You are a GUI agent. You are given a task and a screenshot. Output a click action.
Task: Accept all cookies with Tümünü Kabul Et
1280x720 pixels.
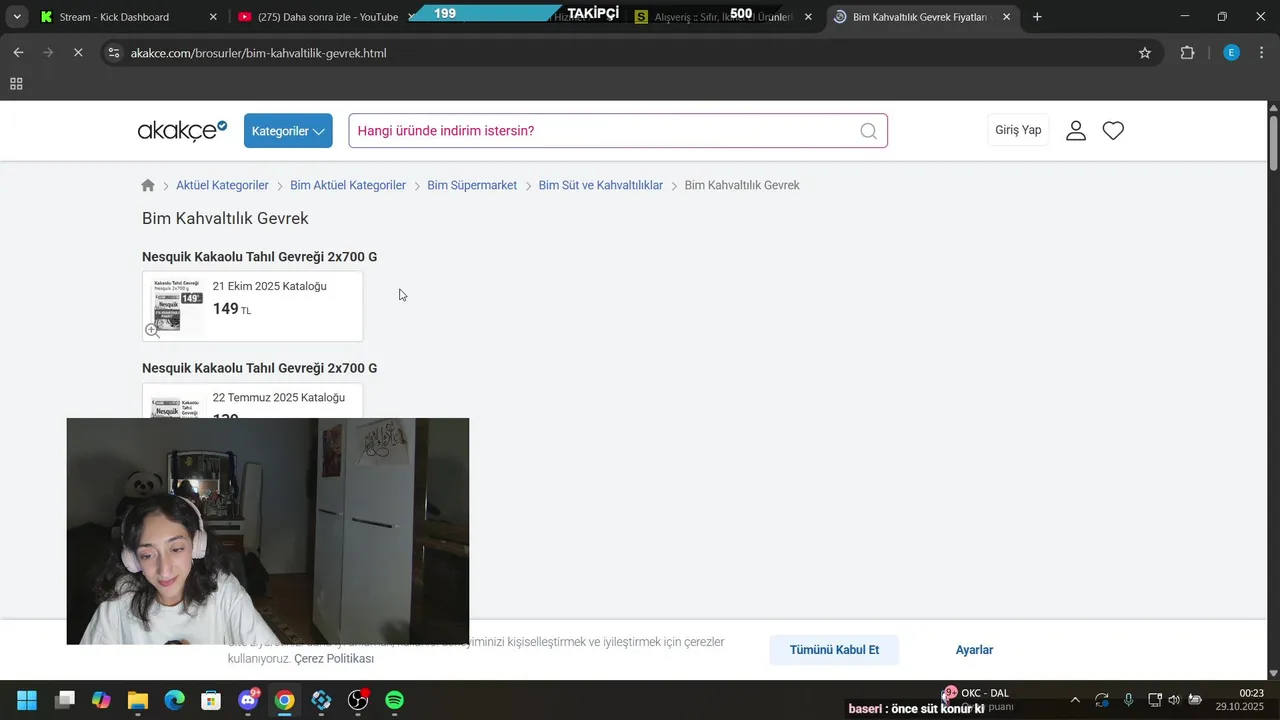tap(834, 650)
